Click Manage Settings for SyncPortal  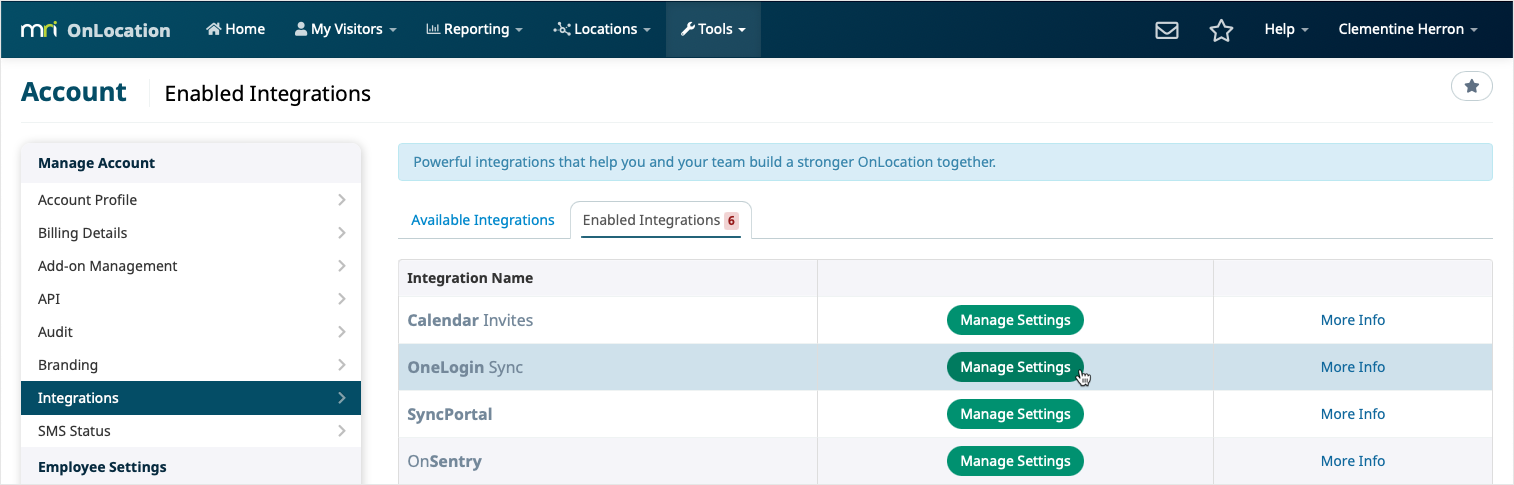click(1015, 414)
